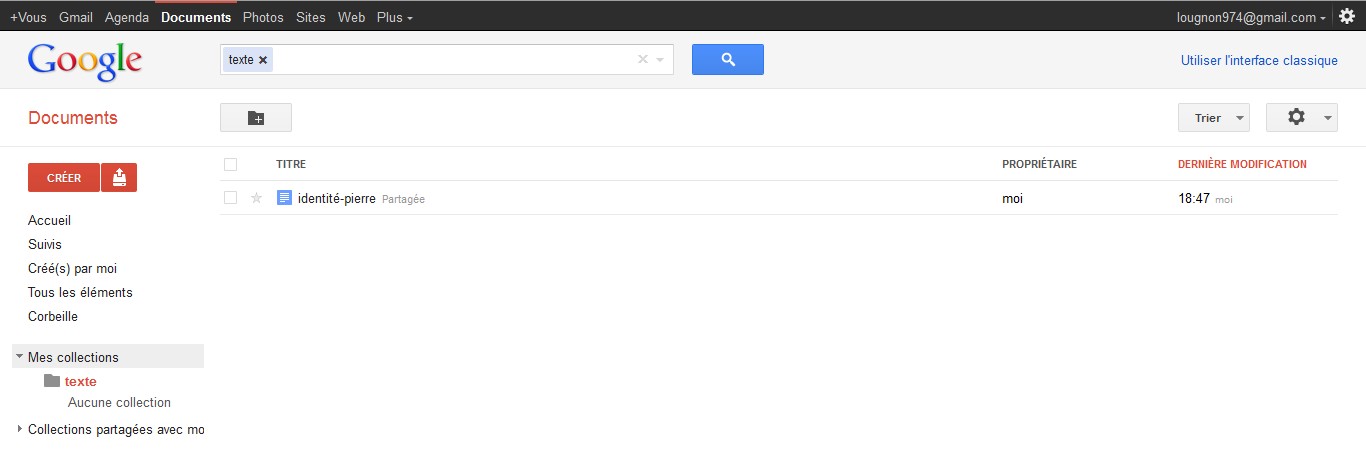Click the new collection folder icon

[x=256, y=118]
